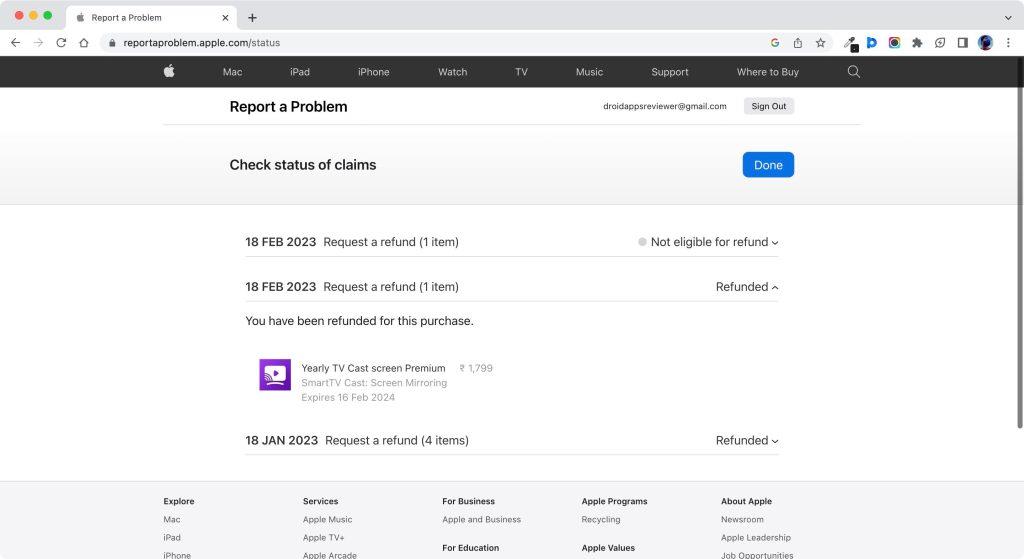Click Expires 16 Feb 2024 text

point(348,397)
